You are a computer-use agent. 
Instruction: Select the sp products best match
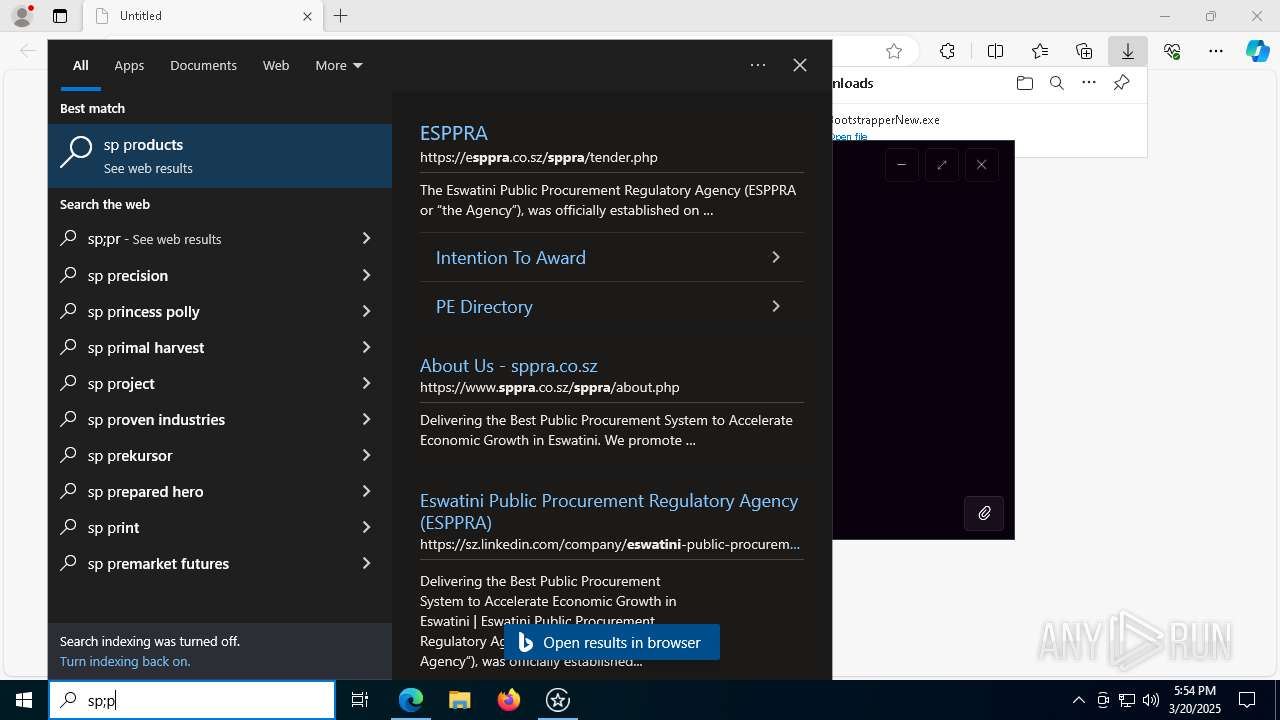pyautogui.click(x=220, y=156)
